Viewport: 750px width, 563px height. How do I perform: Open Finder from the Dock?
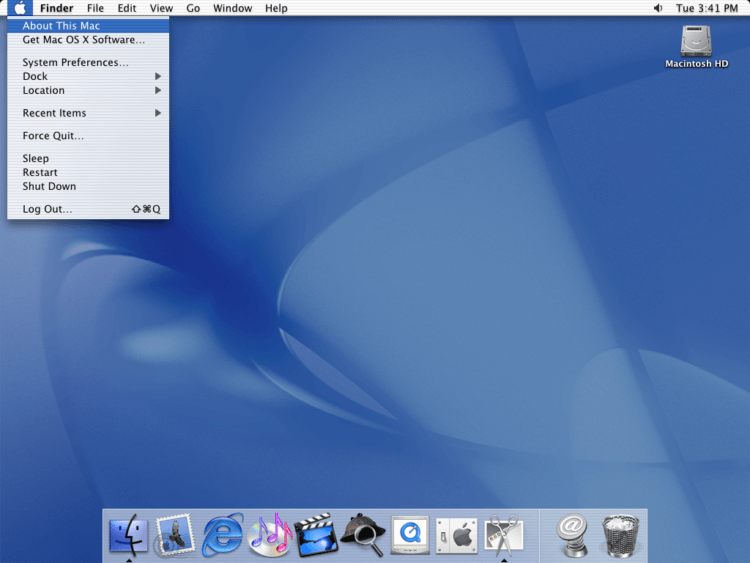coord(129,534)
